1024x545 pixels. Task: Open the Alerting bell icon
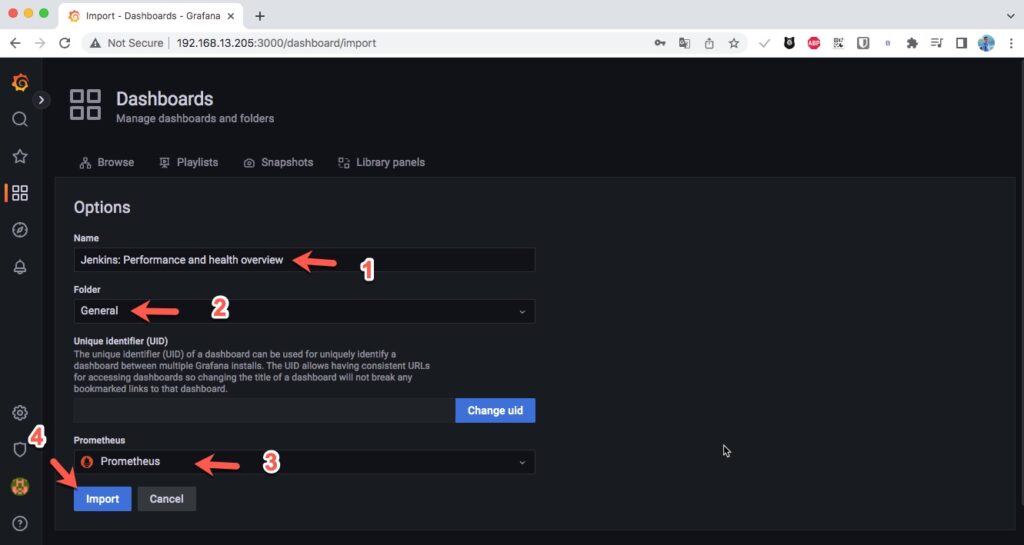click(20, 267)
